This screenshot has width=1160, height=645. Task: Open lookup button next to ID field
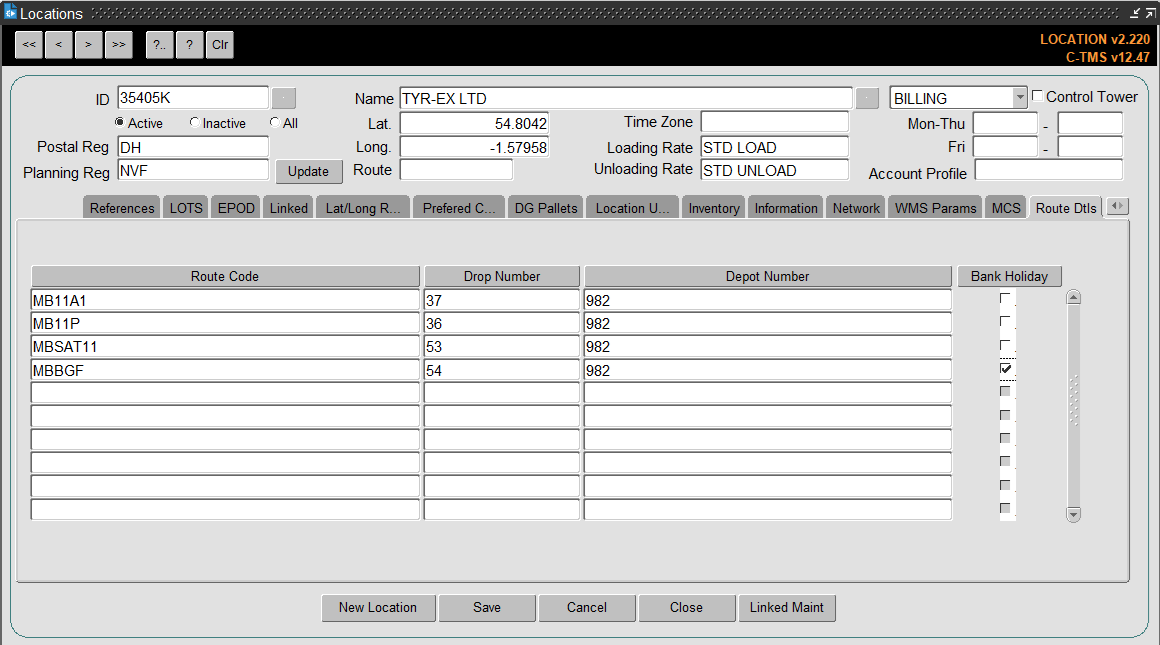tap(284, 98)
